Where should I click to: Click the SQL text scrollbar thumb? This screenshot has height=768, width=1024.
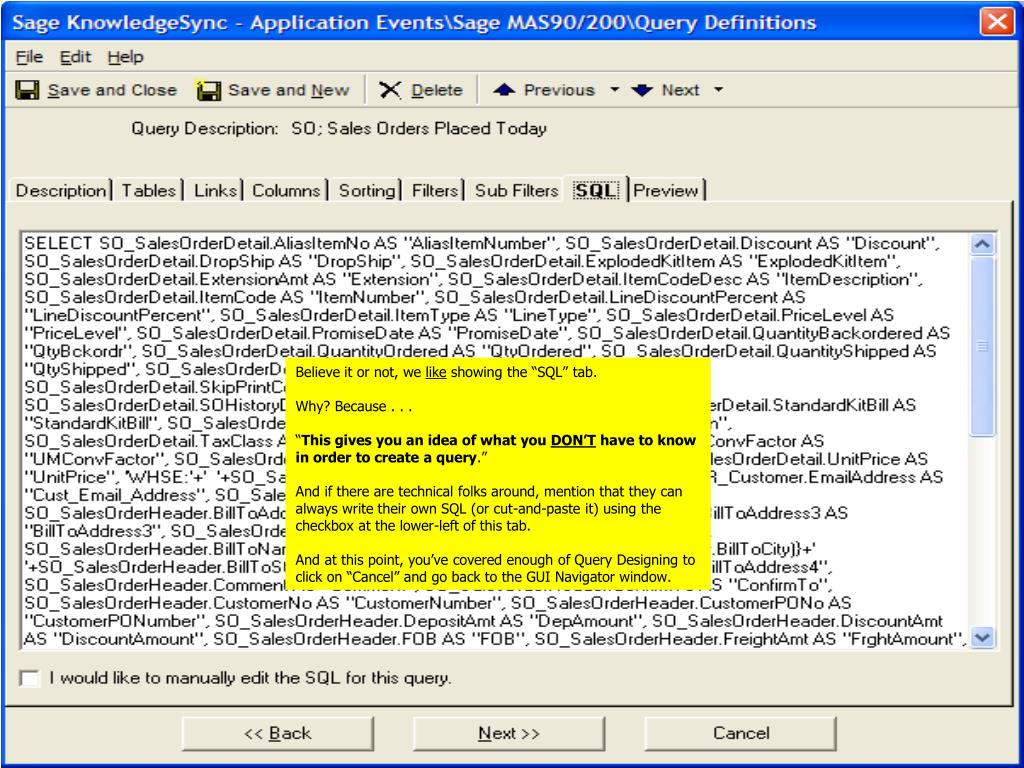click(982, 346)
